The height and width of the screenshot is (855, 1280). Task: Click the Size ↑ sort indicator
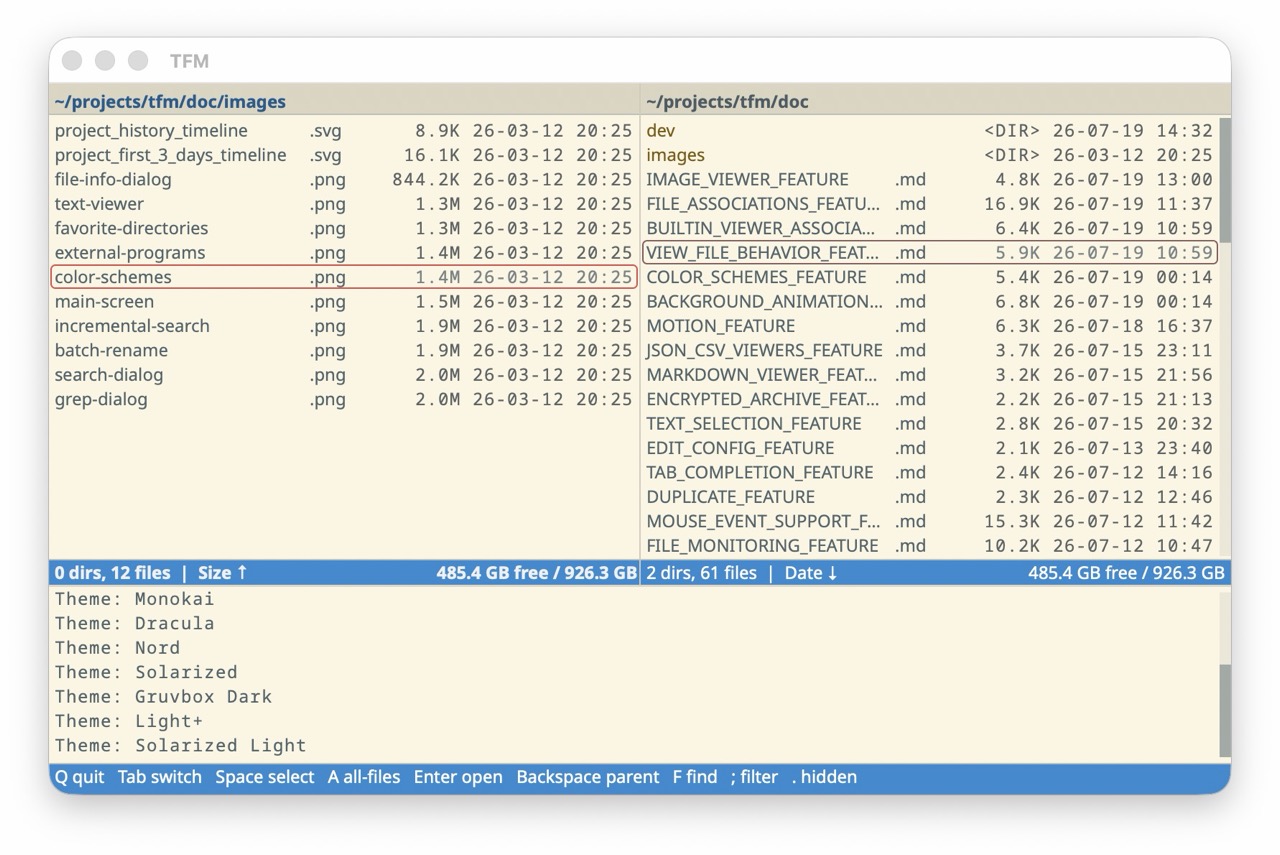pos(223,573)
